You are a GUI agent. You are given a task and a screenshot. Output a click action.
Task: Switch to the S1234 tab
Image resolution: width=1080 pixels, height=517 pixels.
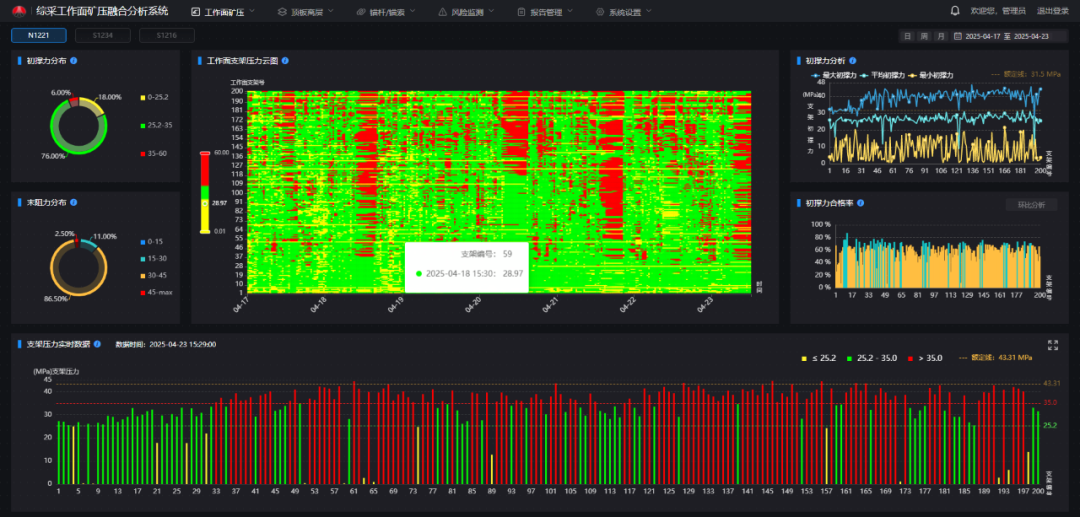coord(103,36)
